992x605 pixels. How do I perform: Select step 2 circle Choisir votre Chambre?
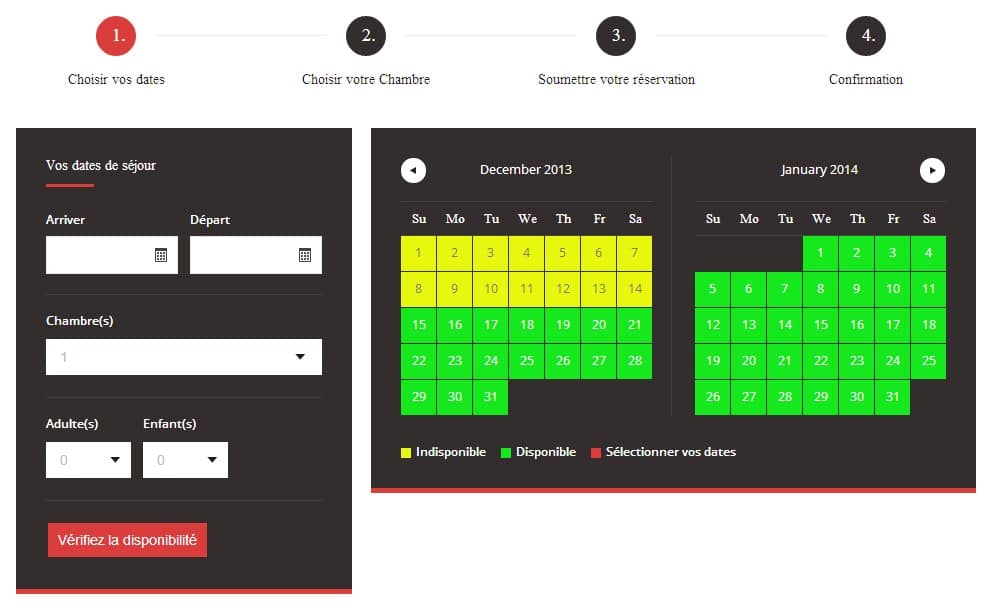coord(366,36)
